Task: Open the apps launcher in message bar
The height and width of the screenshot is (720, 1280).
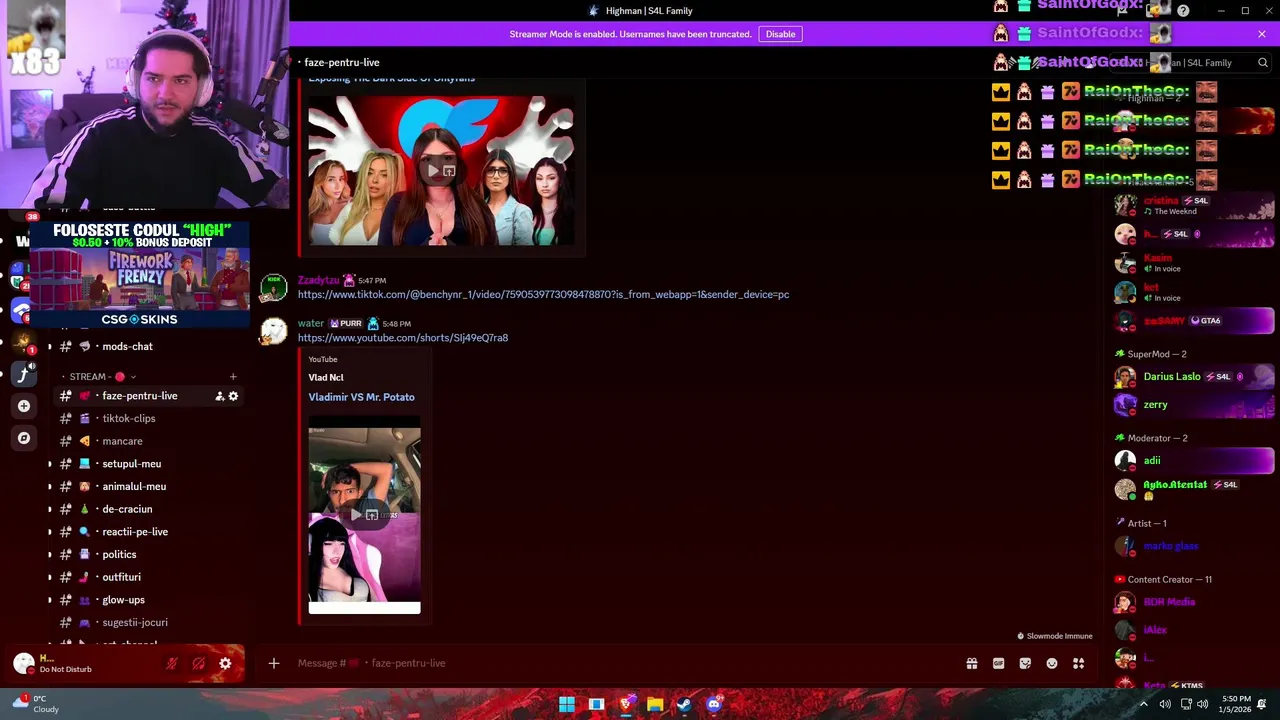Action: pos(1078,663)
